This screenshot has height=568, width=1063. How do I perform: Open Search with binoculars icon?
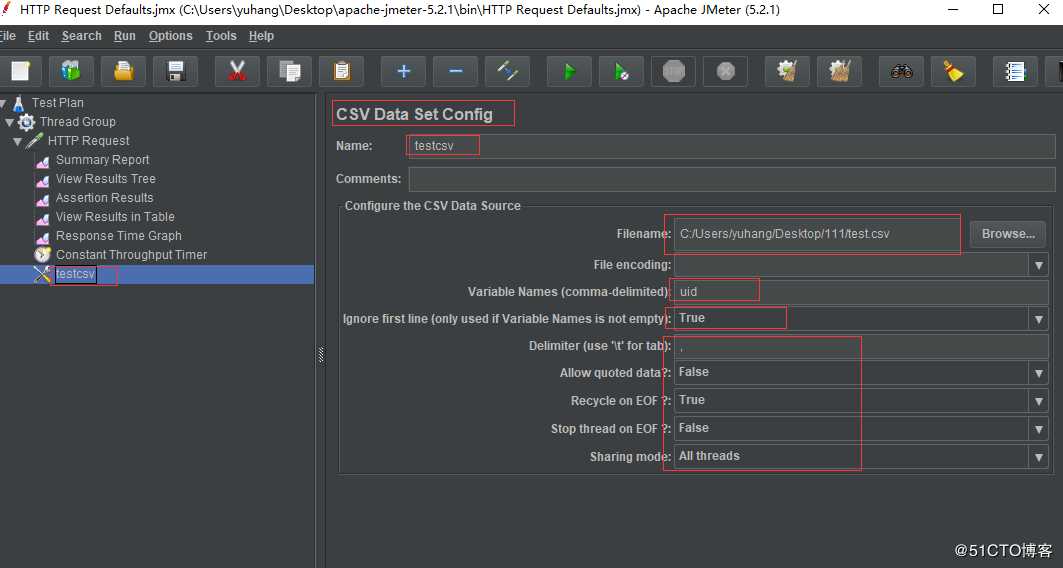pos(901,71)
